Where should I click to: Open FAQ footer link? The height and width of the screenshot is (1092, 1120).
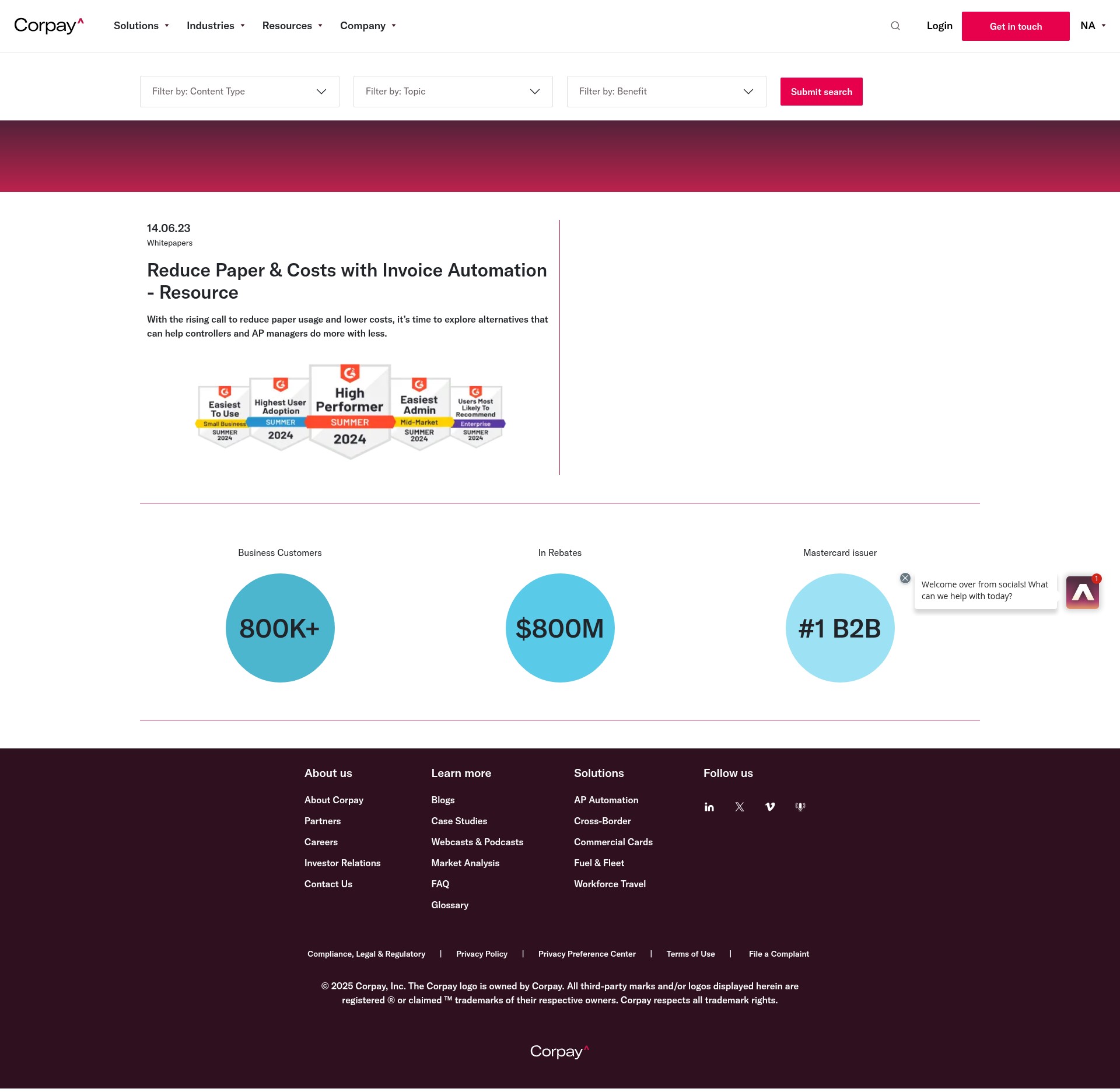coord(440,884)
